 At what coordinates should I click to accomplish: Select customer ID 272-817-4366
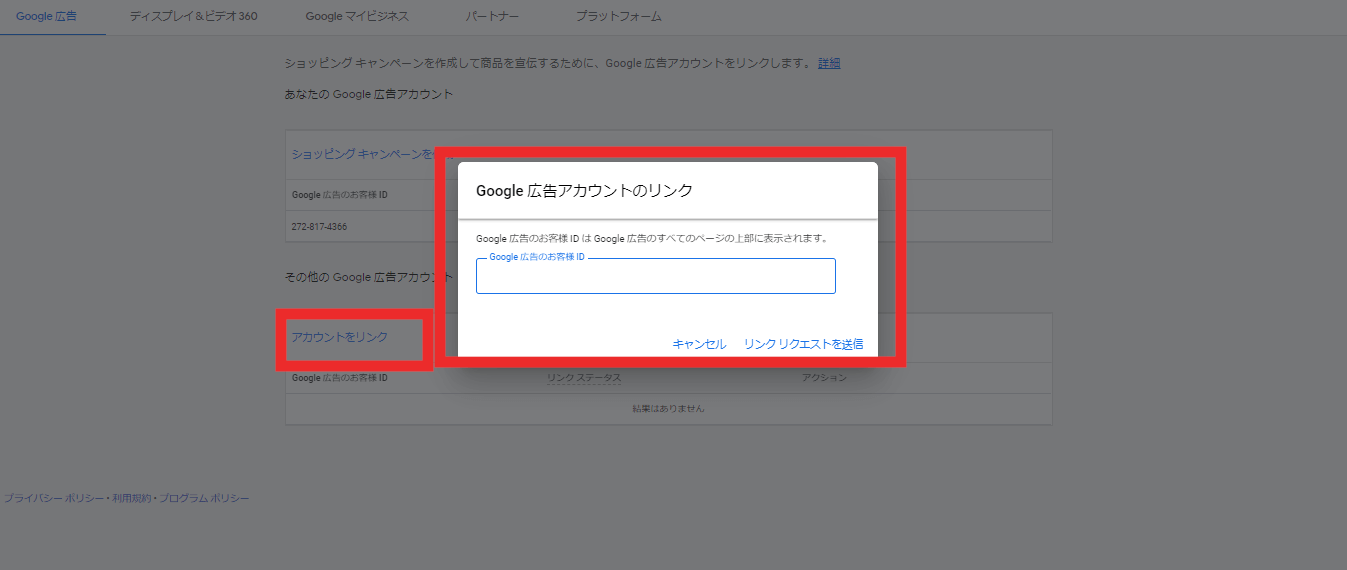tap(320, 227)
